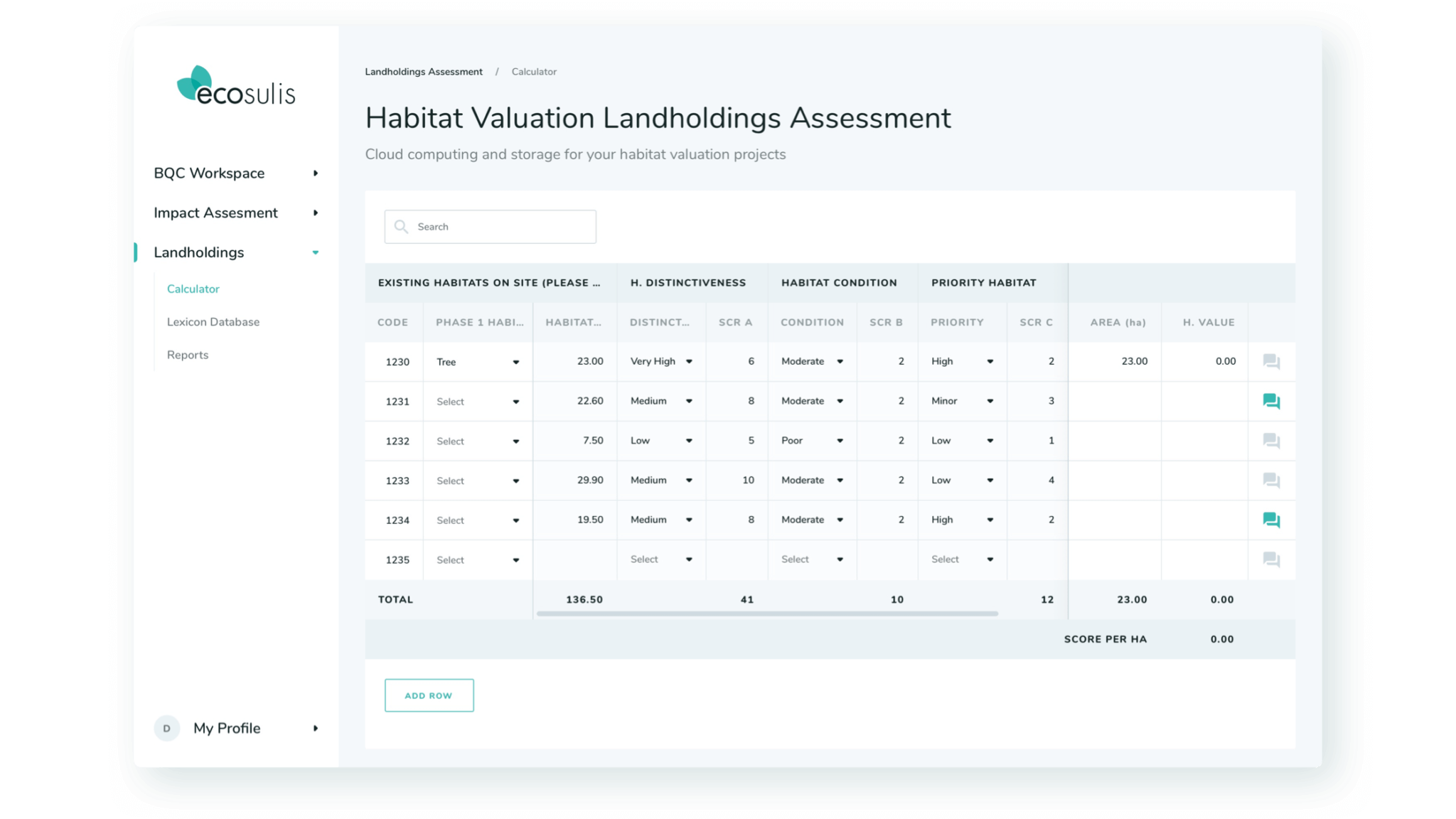Click the ecosulis logo
1456x819 pixels.
click(236, 86)
